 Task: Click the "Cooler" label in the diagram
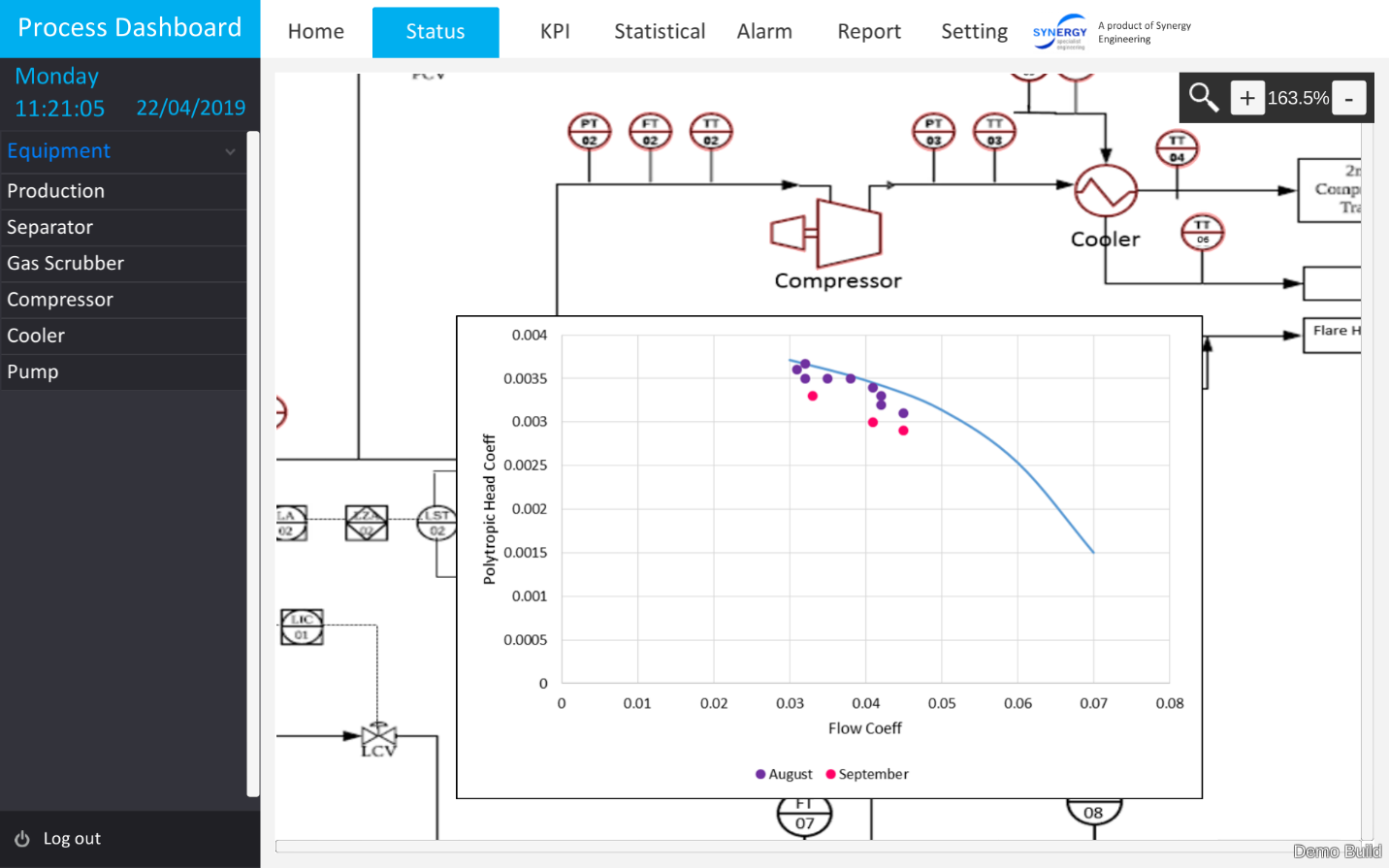[x=1105, y=239]
